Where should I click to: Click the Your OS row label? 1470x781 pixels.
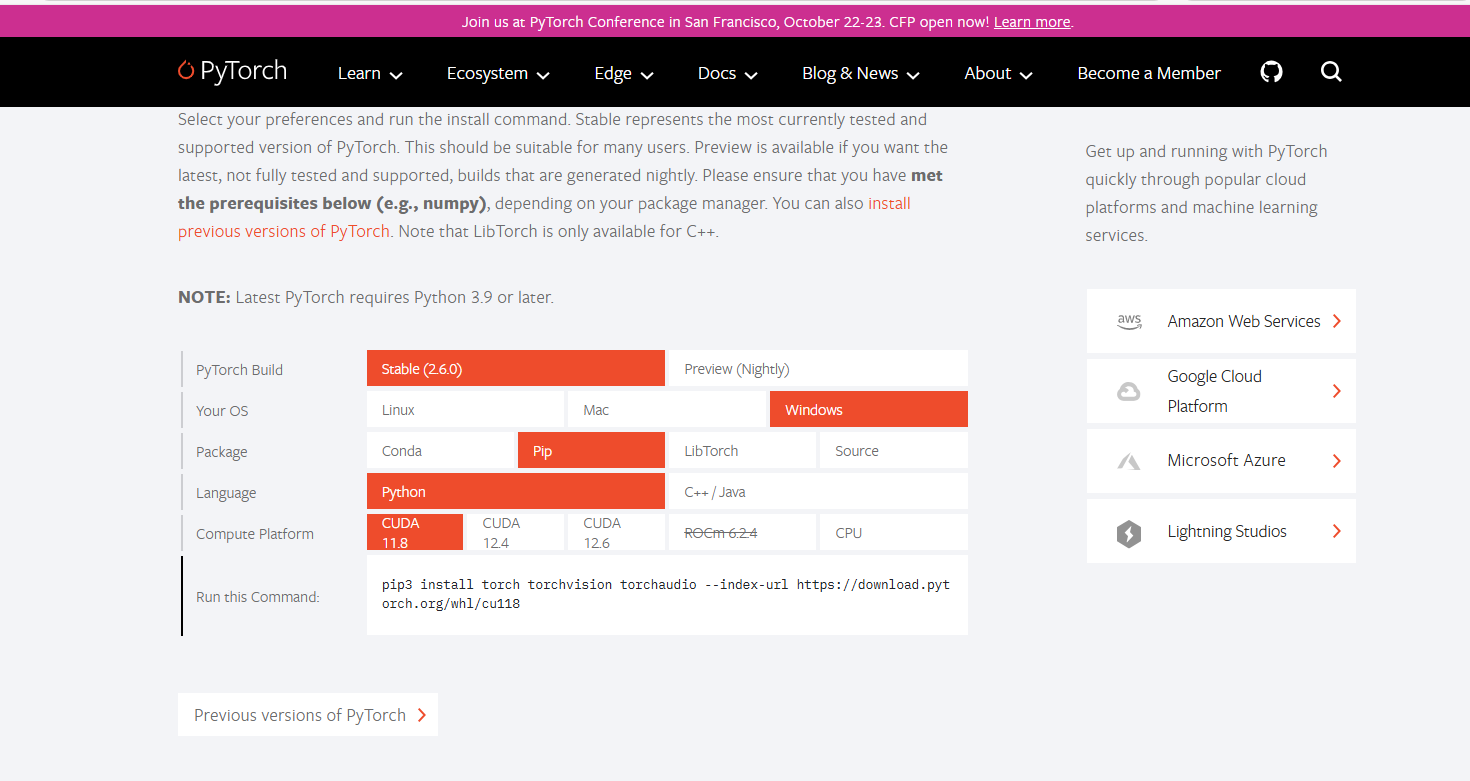point(222,411)
